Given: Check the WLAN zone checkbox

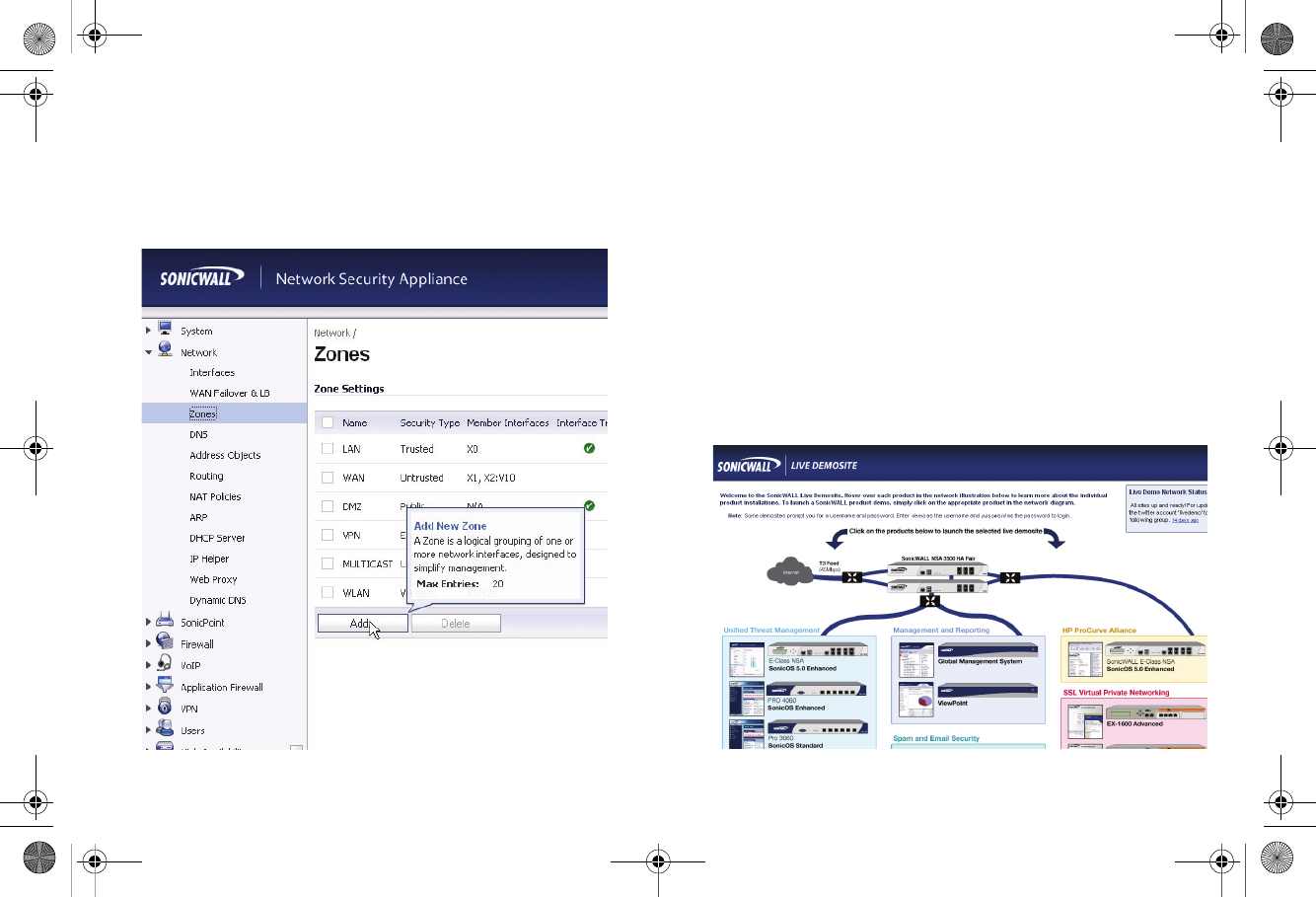Looking at the screenshot, I should [x=328, y=592].
